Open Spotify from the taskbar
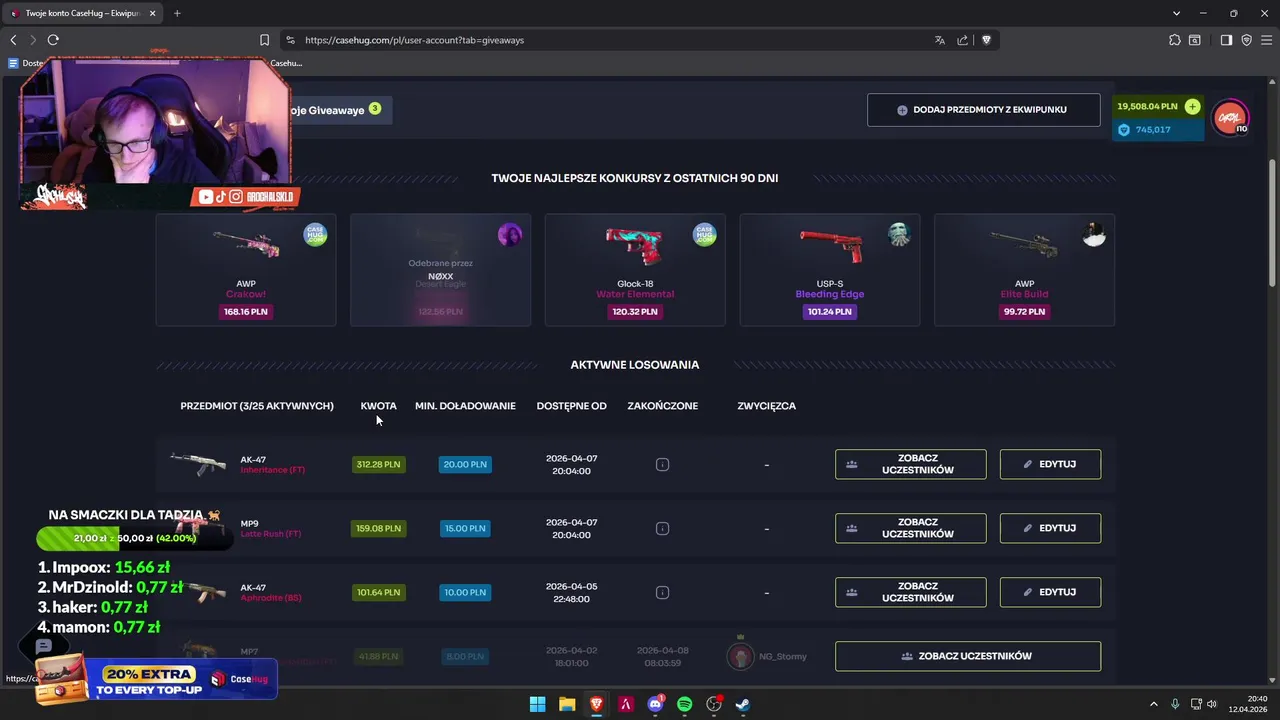 click(x=684, y=704)
